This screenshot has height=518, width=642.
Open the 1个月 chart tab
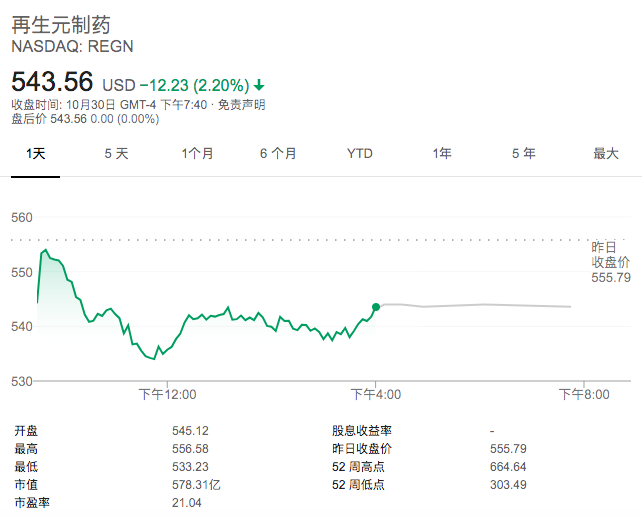click(x=197, y=154)
